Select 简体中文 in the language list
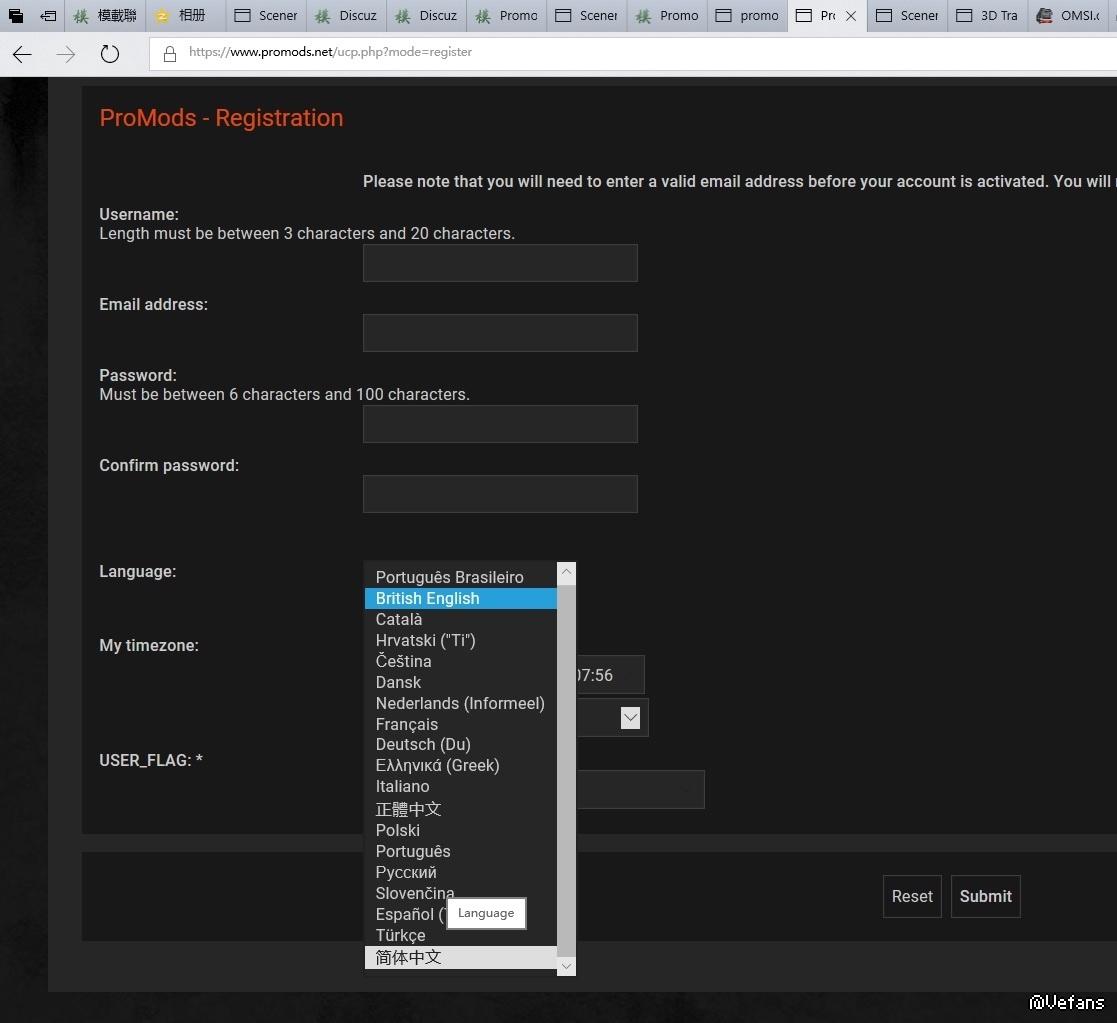The image size is (1117, 1023). click(408, 957)
